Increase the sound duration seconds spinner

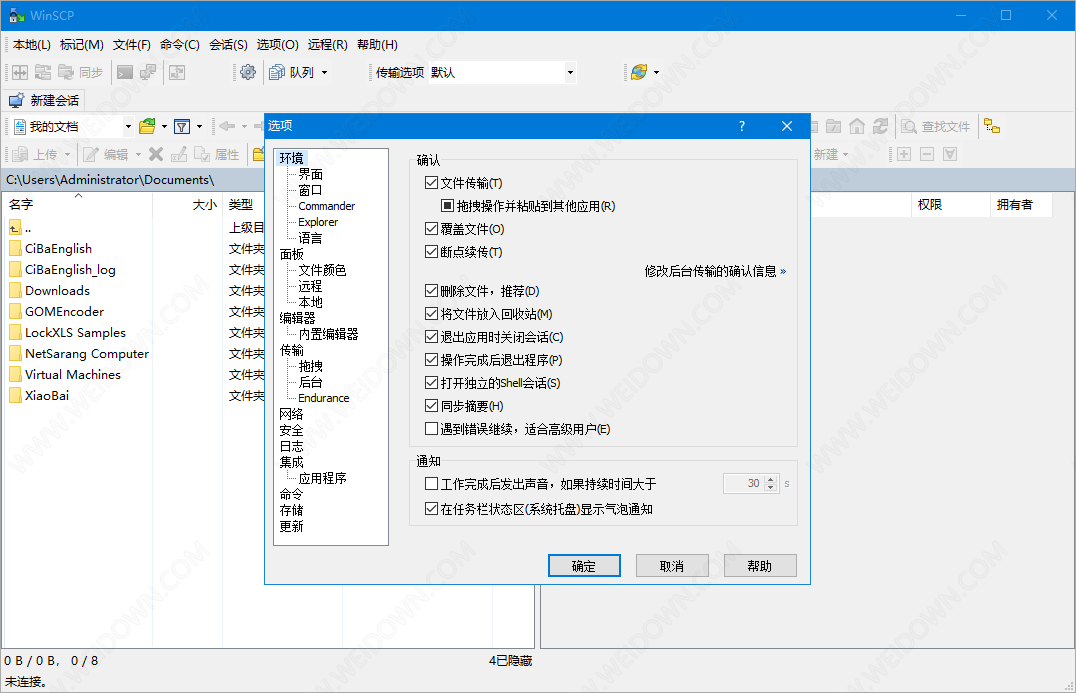pos(770,479)
